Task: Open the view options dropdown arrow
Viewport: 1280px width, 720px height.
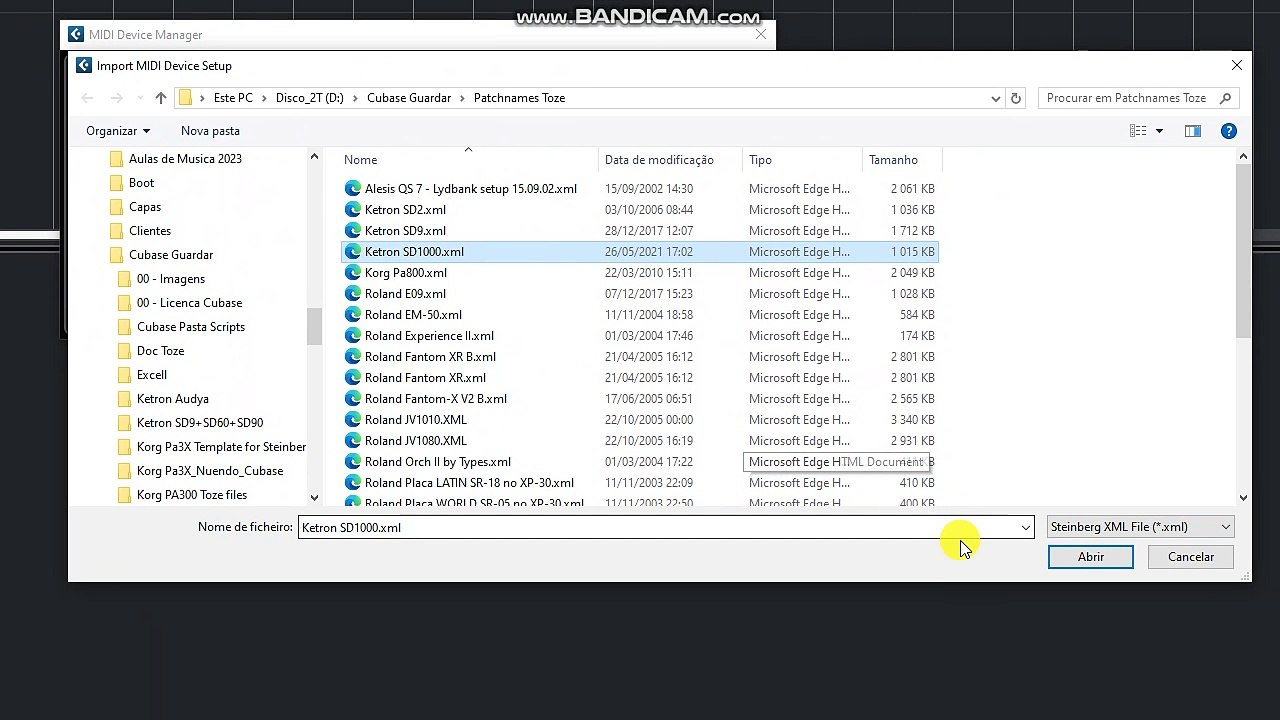Action: pos(1159,131)
